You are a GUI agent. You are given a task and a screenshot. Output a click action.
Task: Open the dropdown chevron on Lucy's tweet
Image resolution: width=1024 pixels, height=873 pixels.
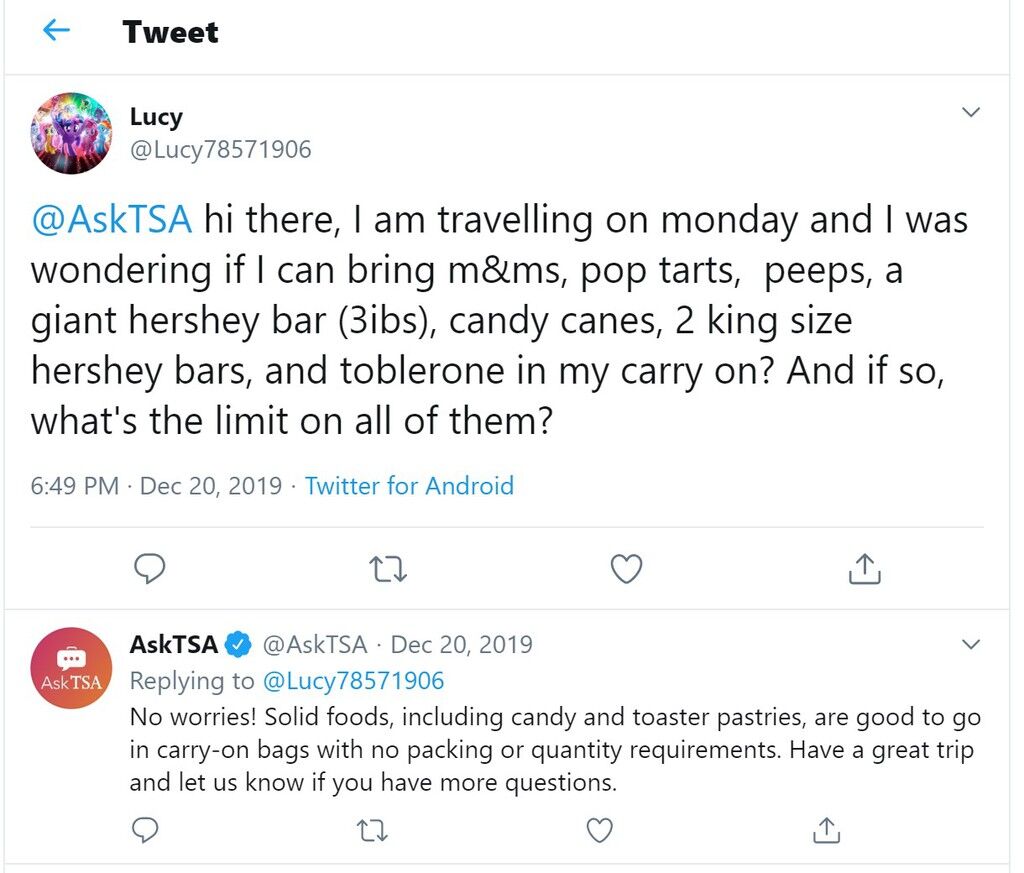(x=971, y=112)
